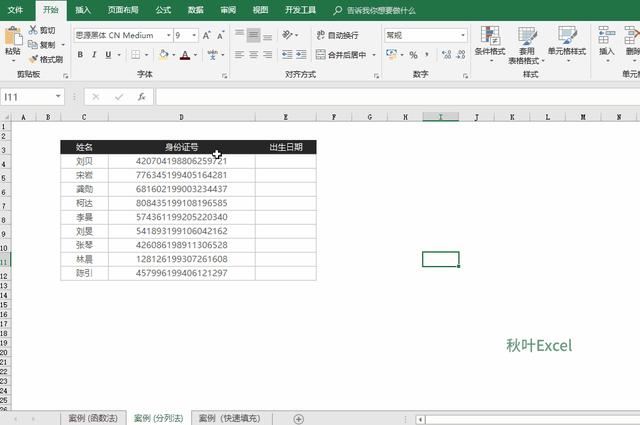Image resolution: width=640 pixels, height=425 pixels.
Task: Click the fill color paint bucket
Action: point(164,54)
